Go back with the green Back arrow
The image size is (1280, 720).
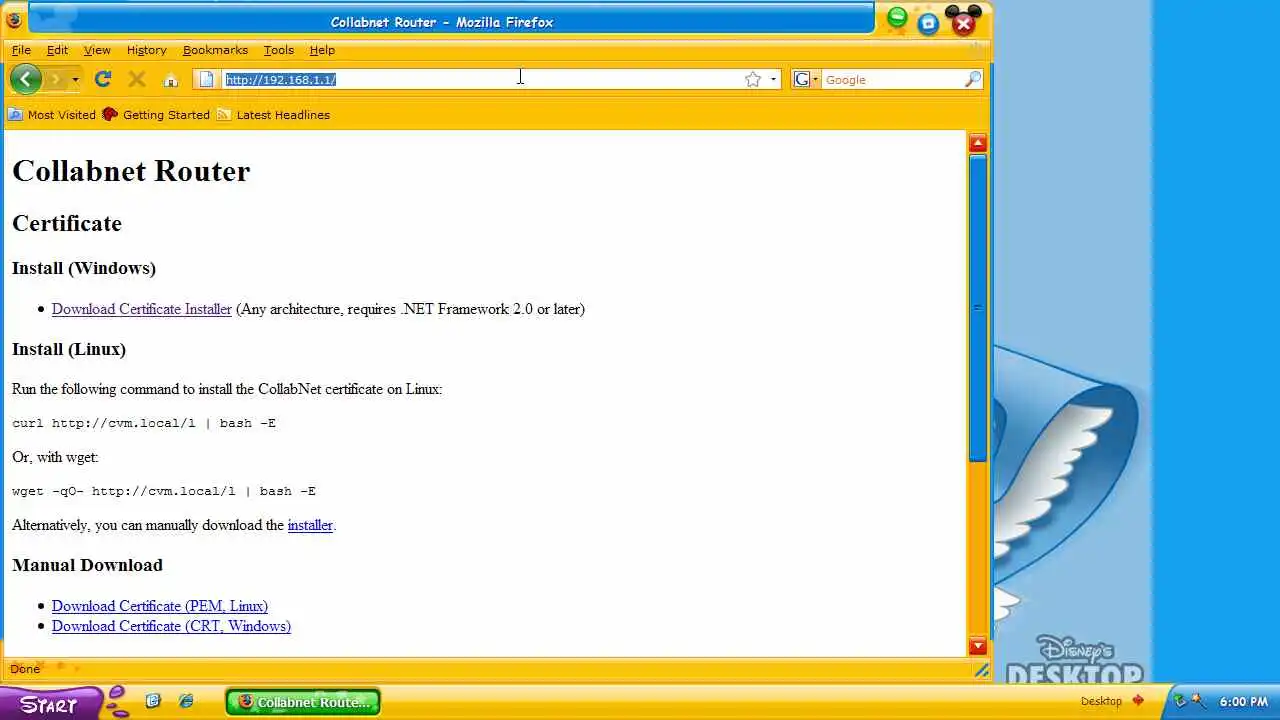coord(26,79)
